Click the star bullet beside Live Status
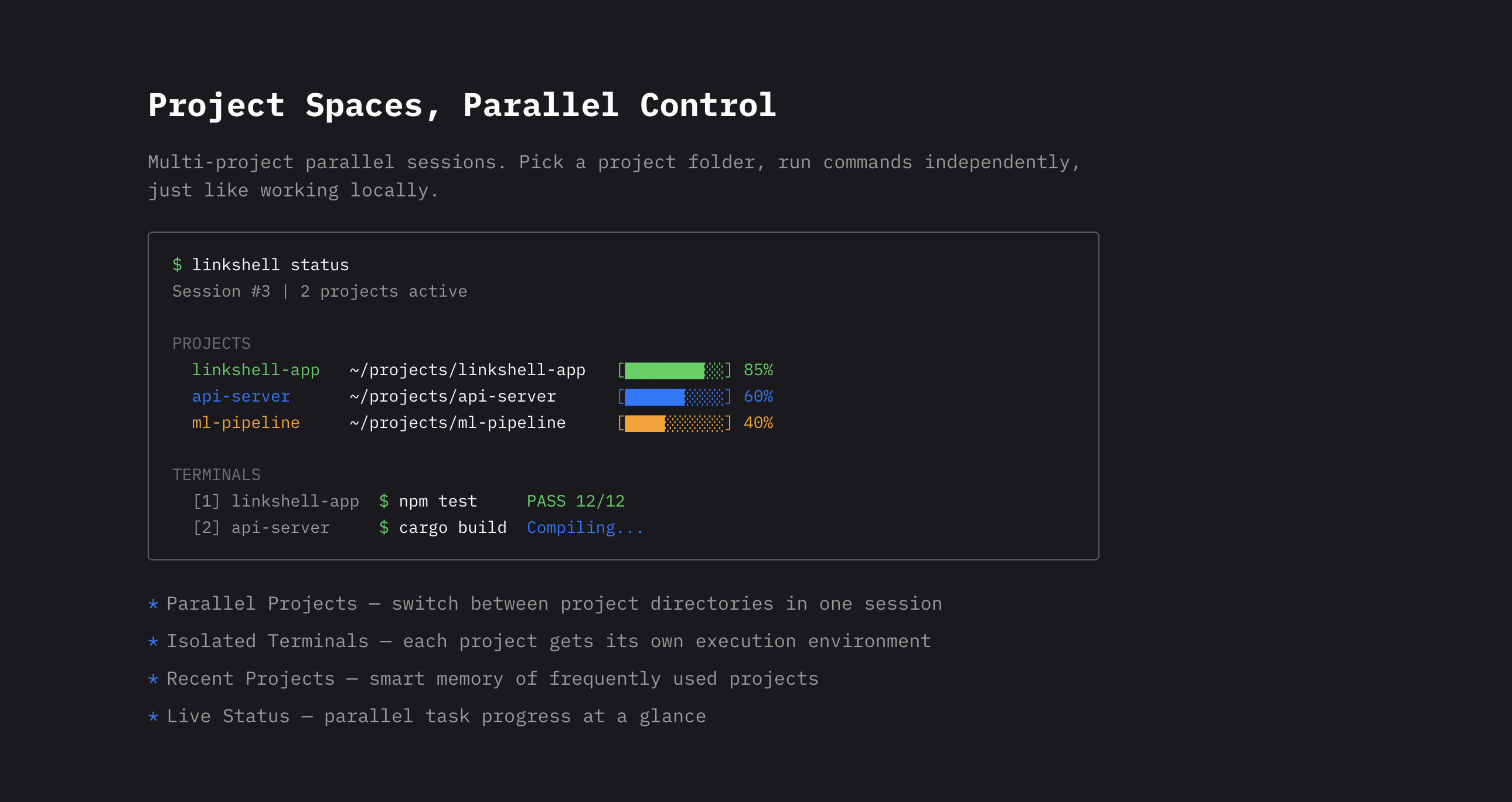 click(x=153, y=716)
